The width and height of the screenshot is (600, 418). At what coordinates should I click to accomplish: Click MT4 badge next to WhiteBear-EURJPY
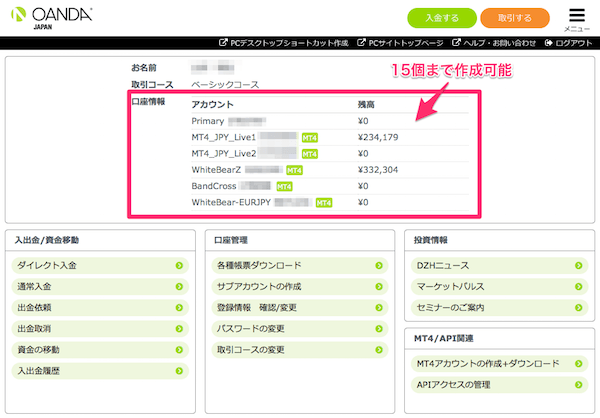click(324, 203)
